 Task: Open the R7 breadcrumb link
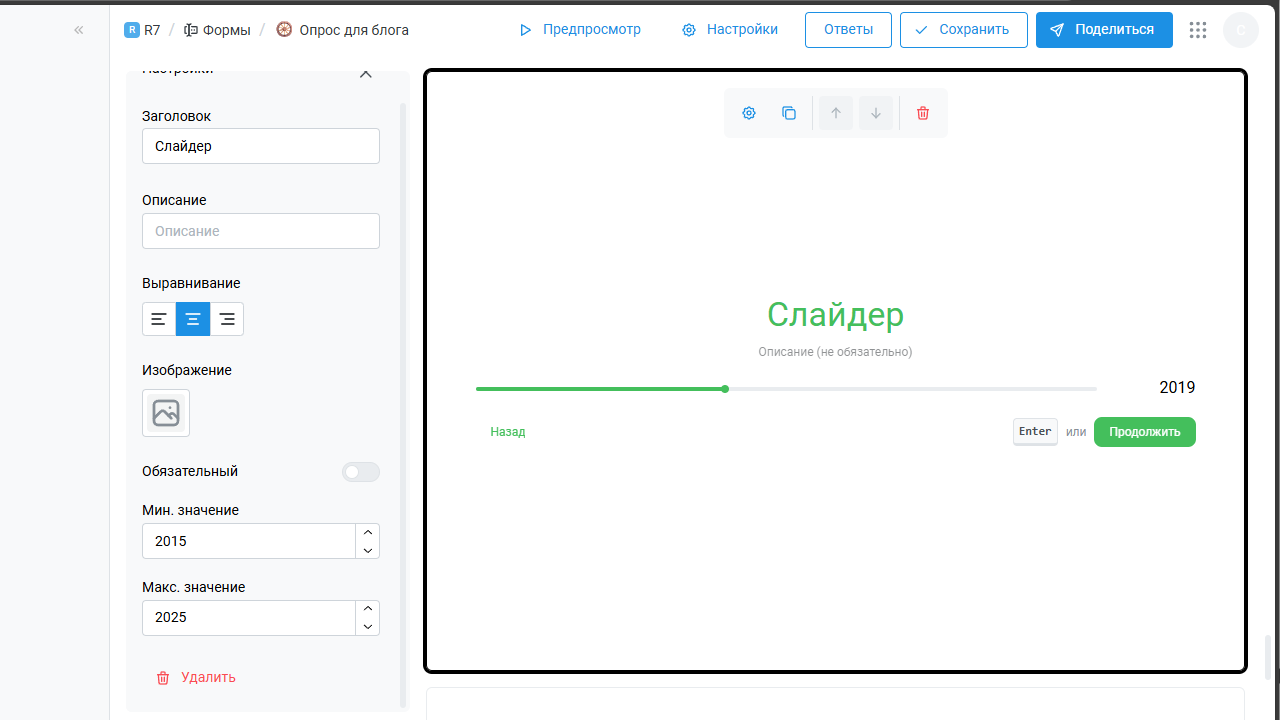point(142,30)
